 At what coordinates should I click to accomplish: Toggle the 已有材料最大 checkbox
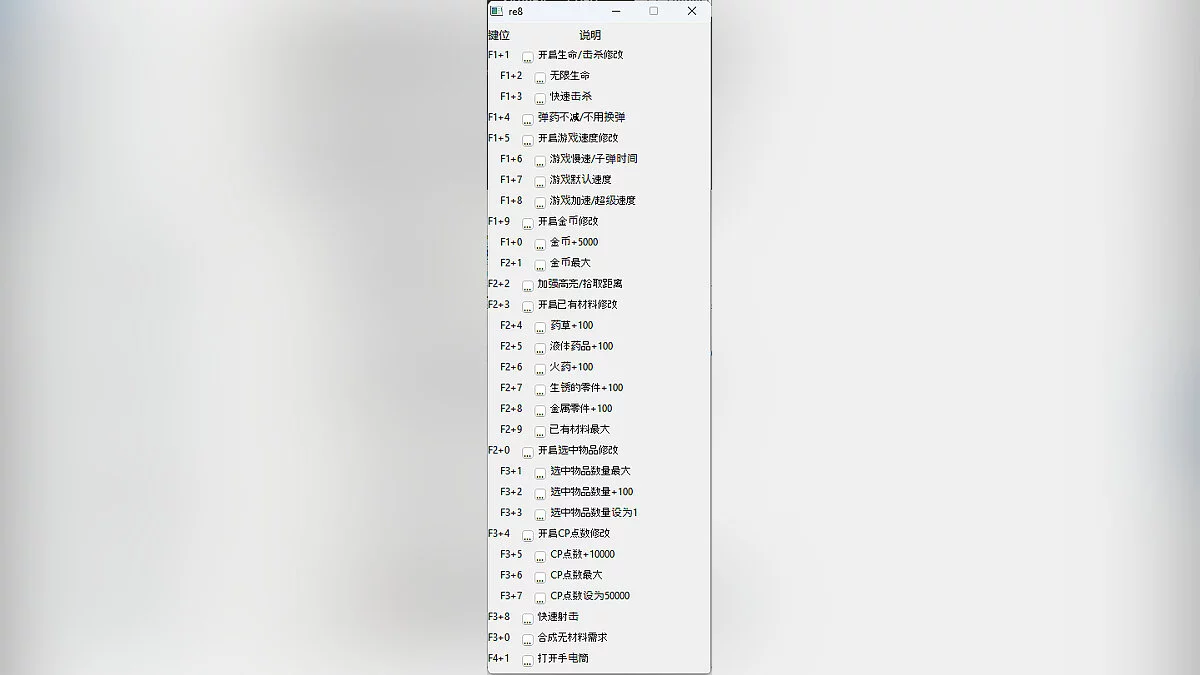click(540, 431)
